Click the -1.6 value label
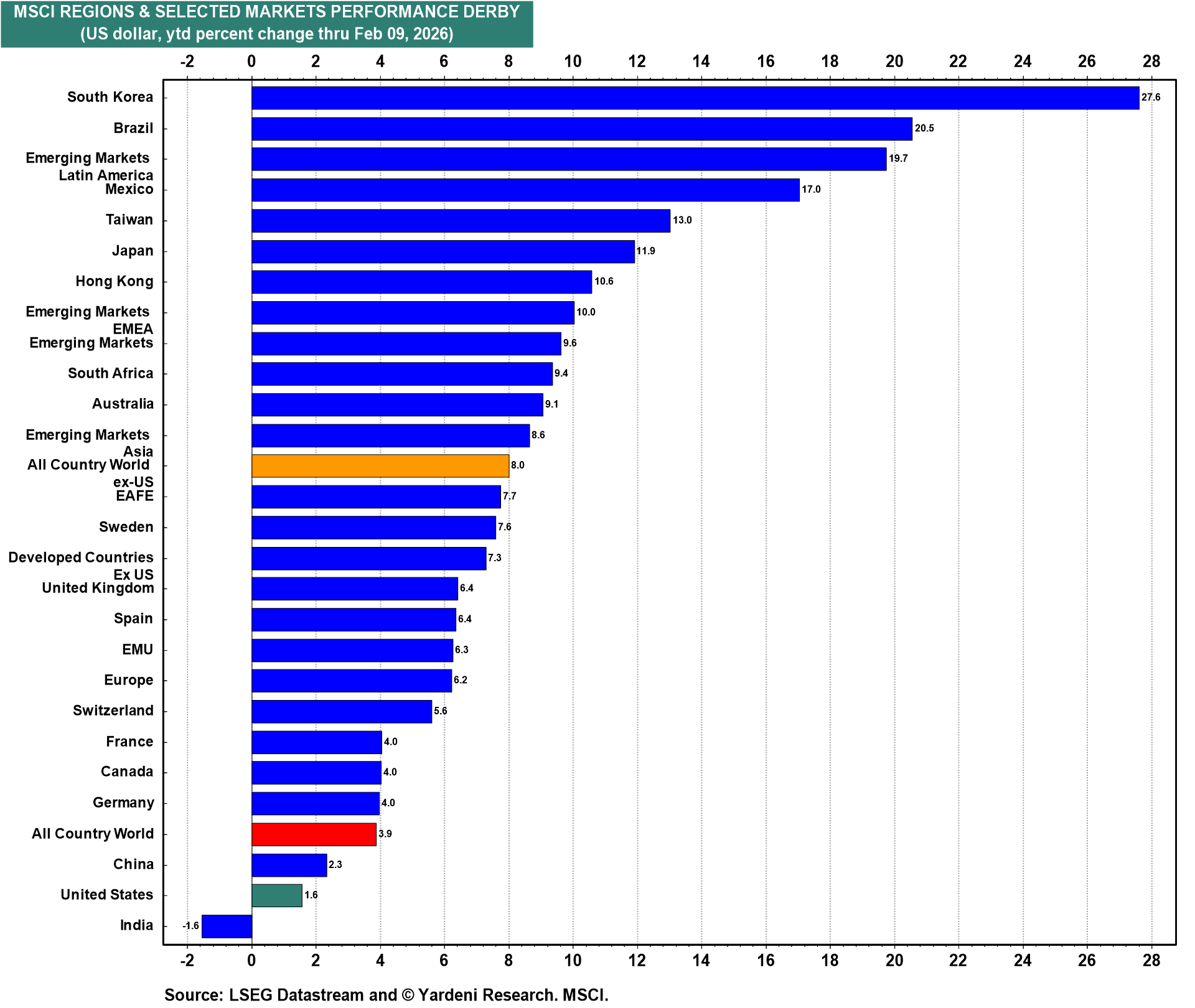The height and width of the screenshot is (1008, 1195). 190,926
